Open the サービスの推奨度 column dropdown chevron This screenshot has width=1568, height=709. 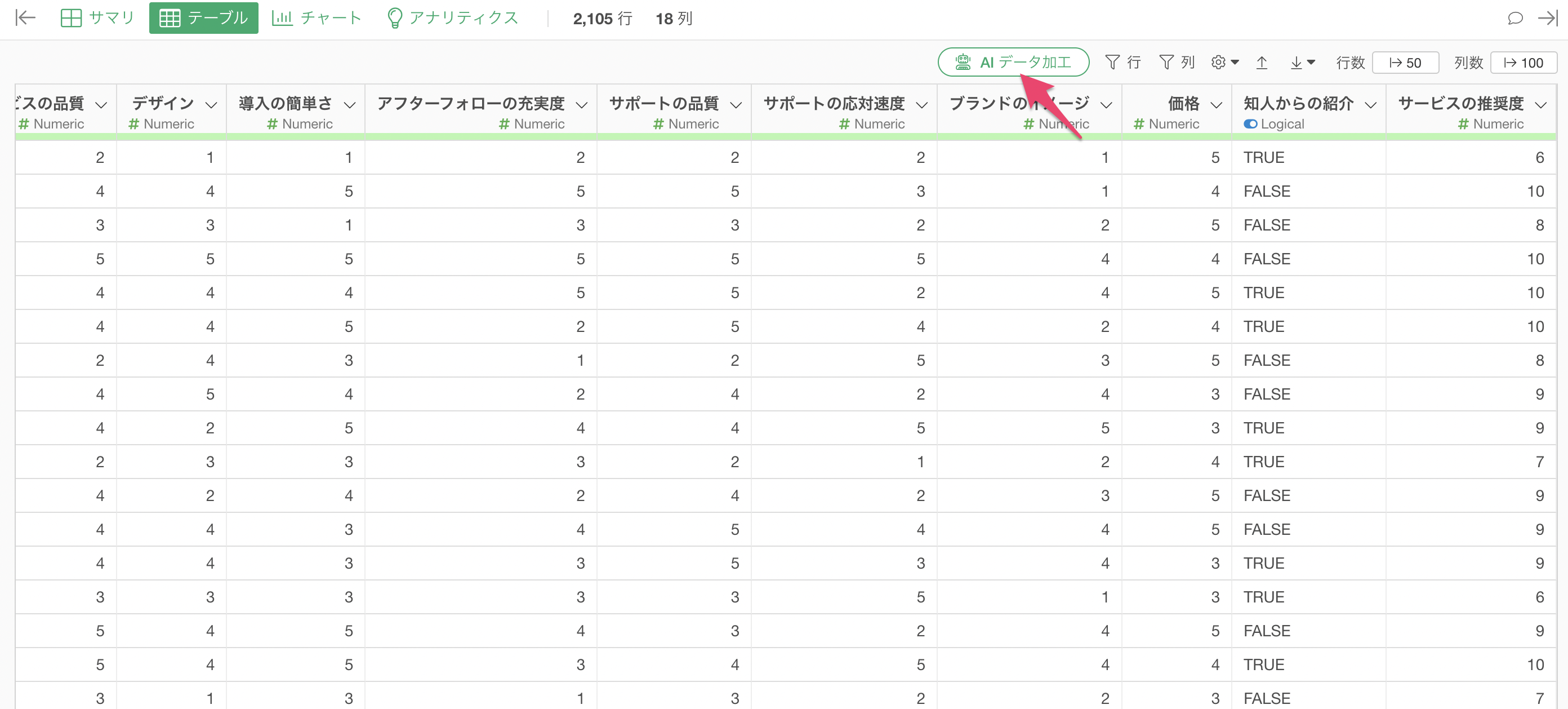click(1540, 105)
